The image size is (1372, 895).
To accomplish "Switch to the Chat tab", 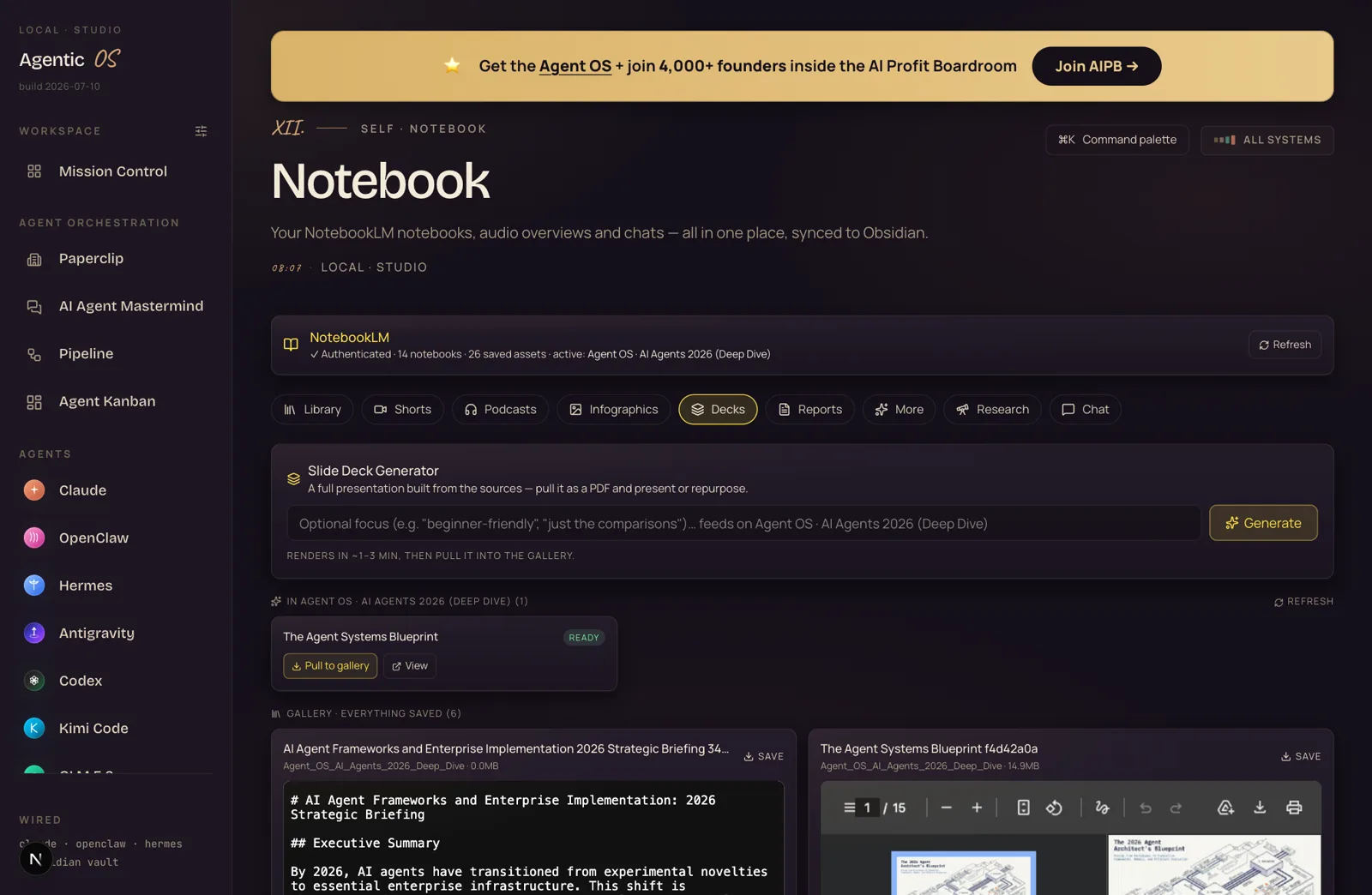I will (x=1085, y=410).
